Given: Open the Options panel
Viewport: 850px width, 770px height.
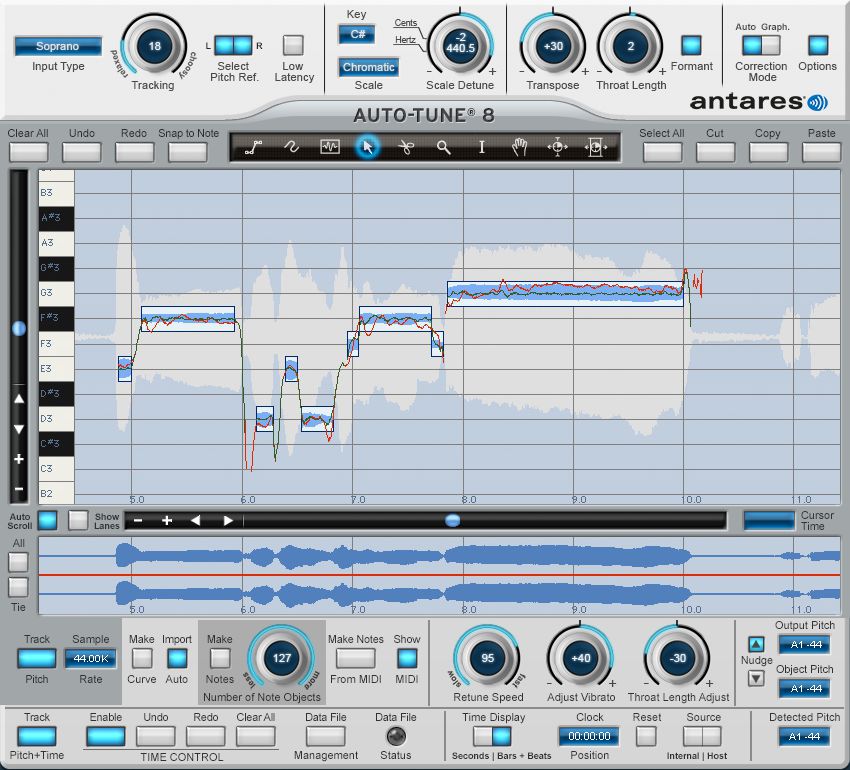Looking at the screenshot, I should (x=817, y=45).
